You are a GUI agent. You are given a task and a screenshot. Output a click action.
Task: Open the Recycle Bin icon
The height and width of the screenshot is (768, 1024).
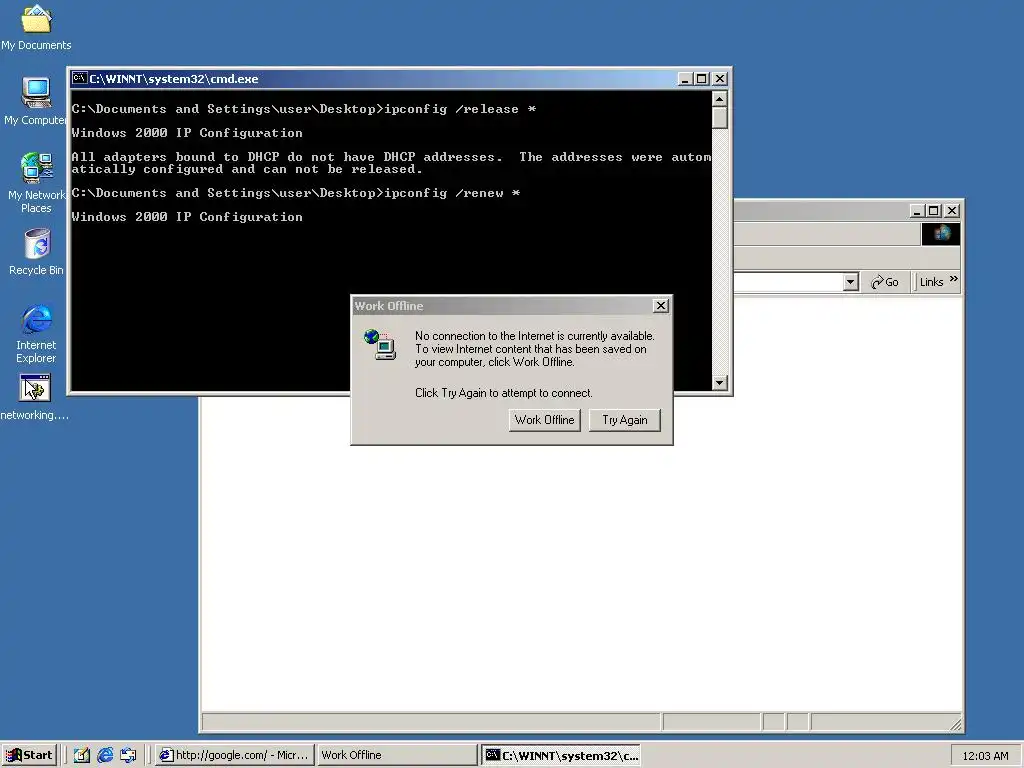(37, 251)
